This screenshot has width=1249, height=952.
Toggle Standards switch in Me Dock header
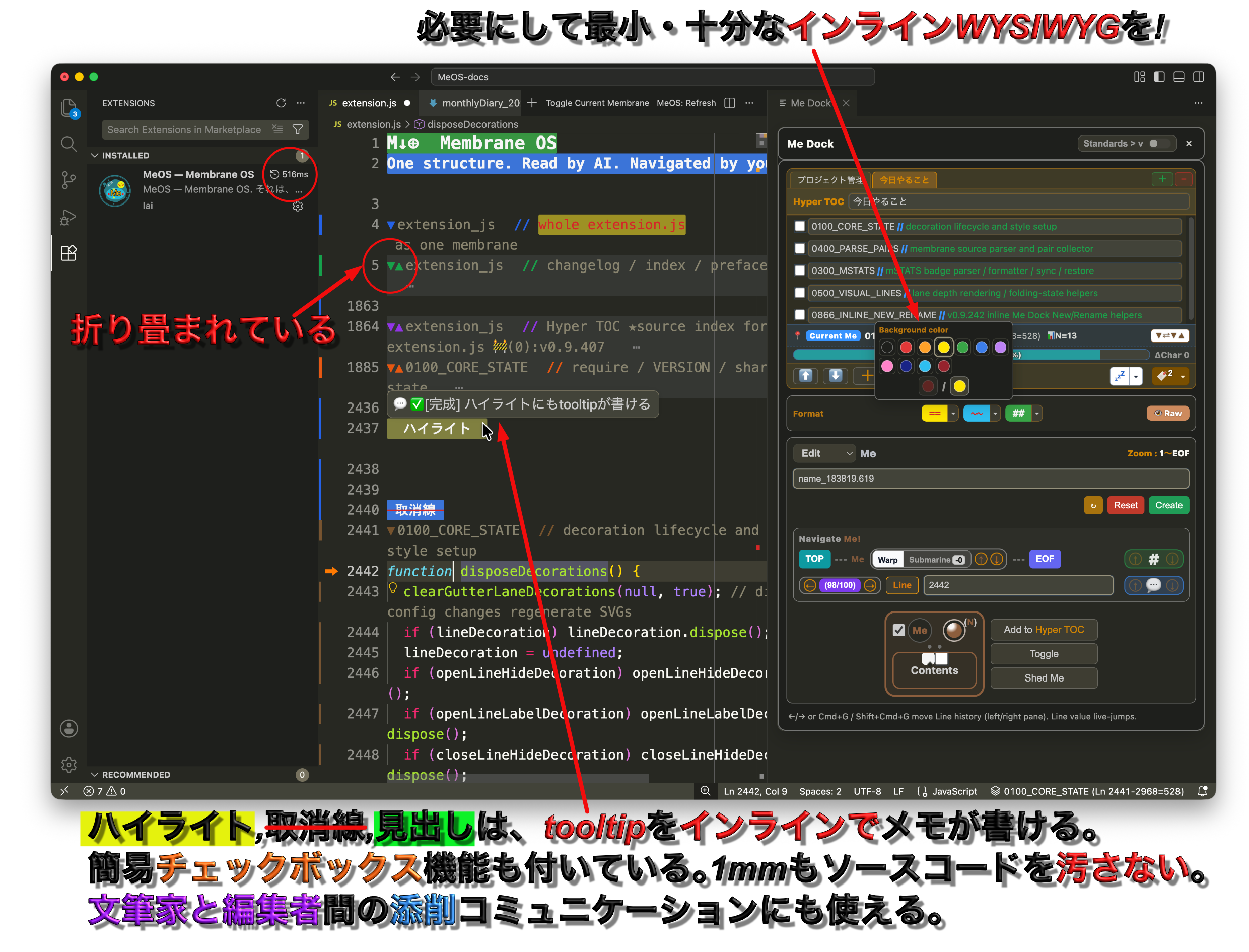pyautogui.click(x=1158, y=144)
